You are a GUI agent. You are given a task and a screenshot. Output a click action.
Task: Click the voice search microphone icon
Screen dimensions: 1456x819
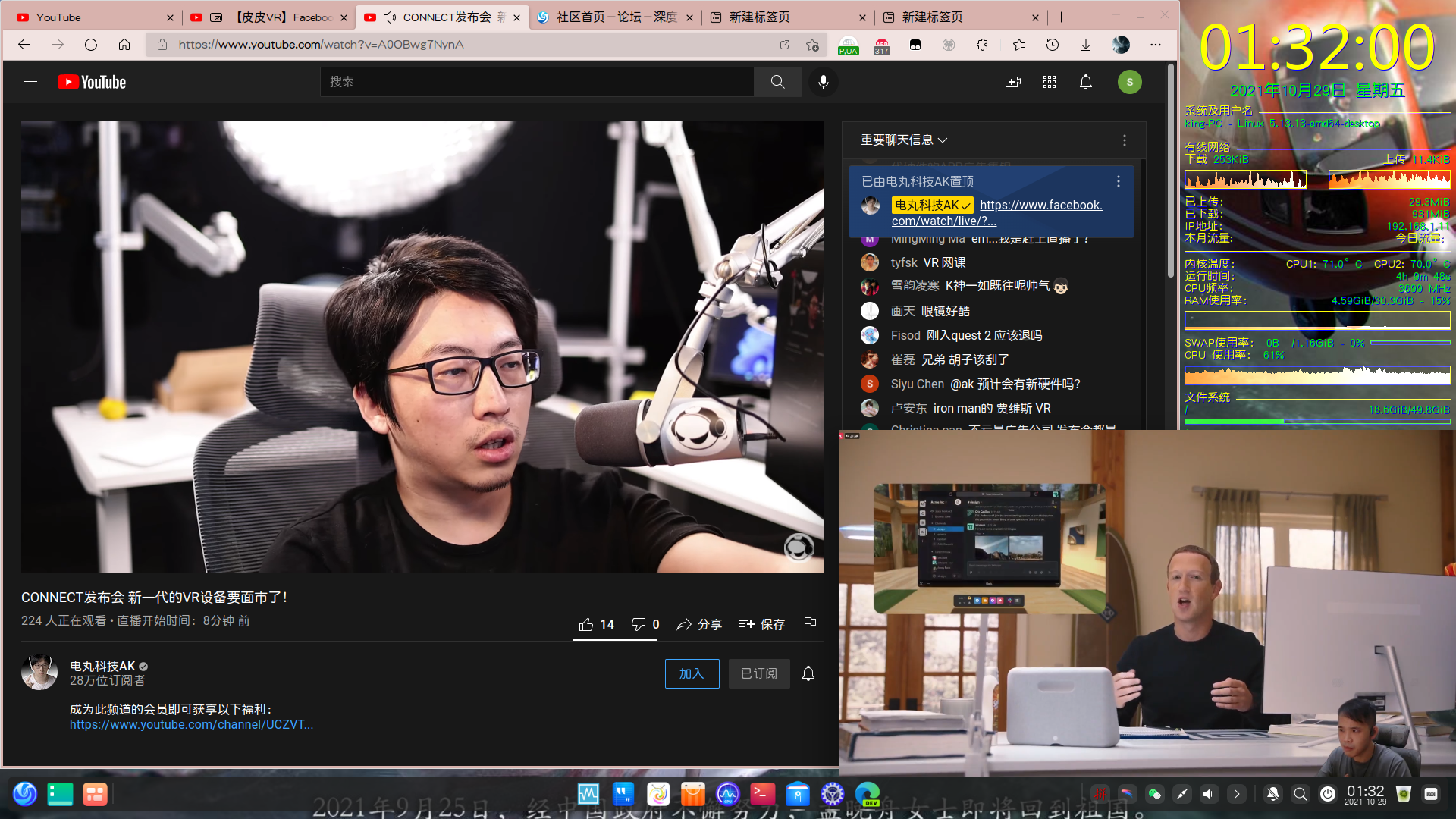point(824,82)
